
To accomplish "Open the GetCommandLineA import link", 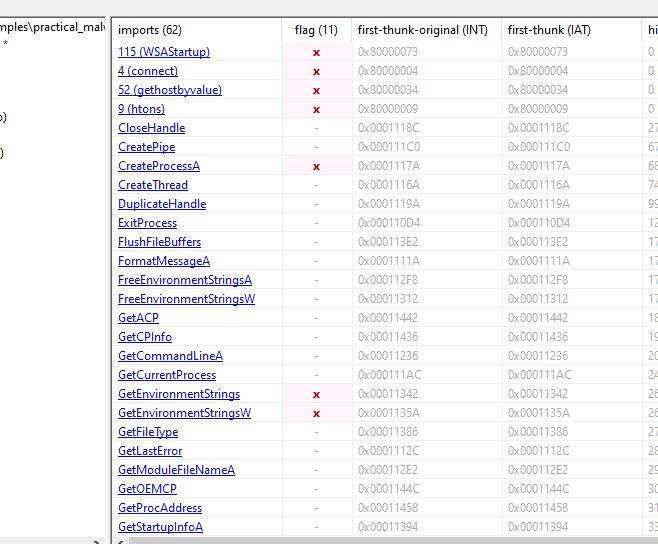I will coord(170,356).
